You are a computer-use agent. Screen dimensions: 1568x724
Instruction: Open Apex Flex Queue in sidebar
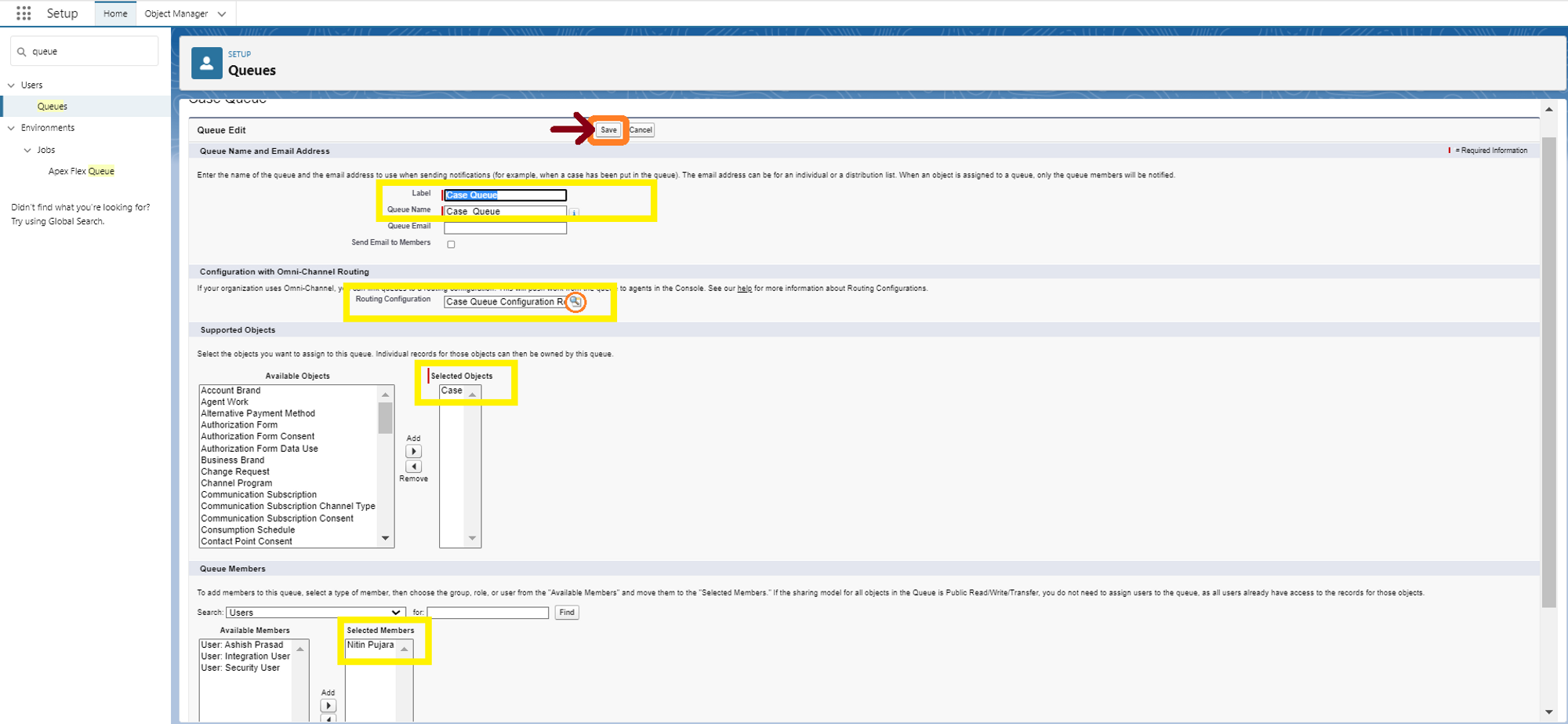pos(82,171)
